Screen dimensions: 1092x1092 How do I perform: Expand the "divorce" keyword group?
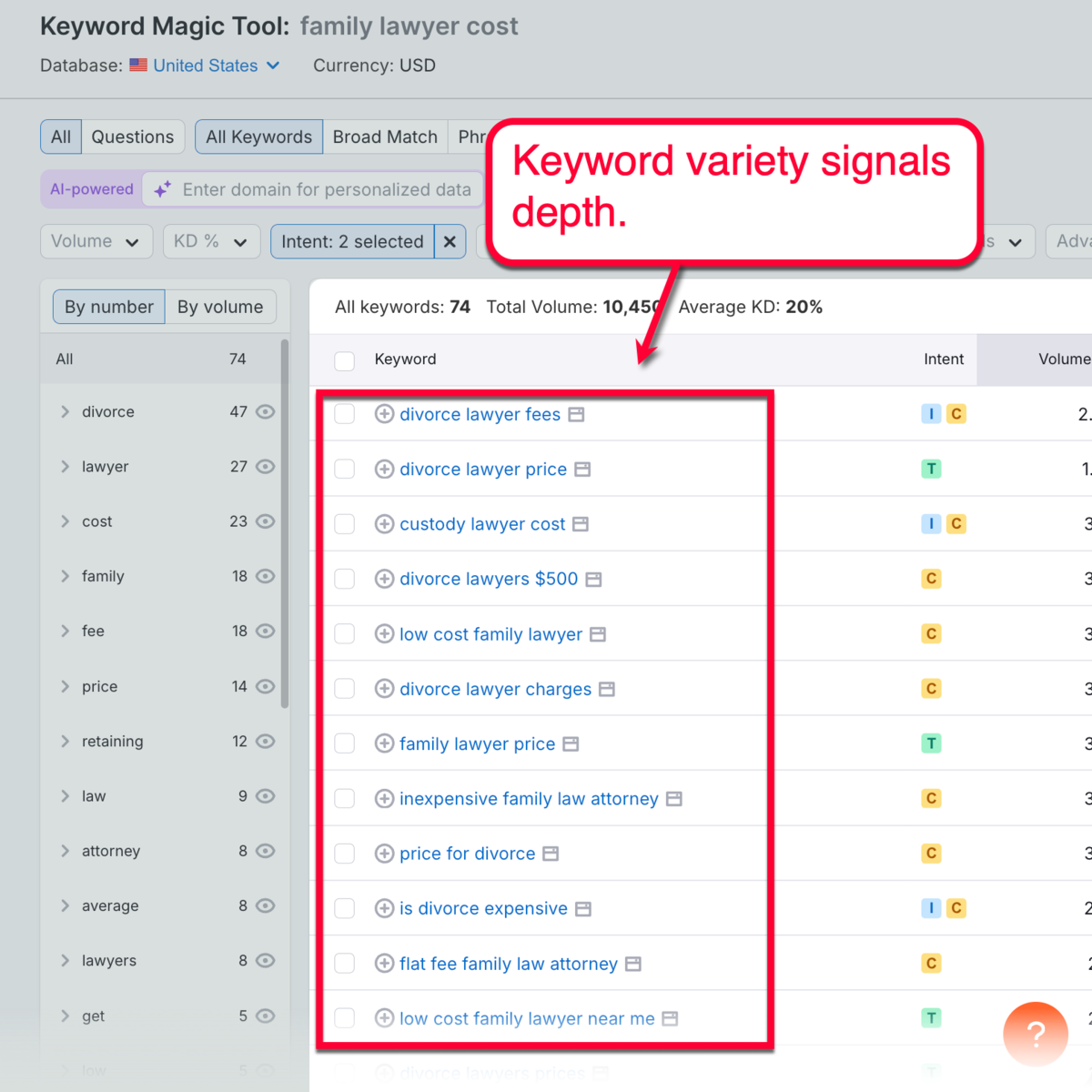(65, 411)
